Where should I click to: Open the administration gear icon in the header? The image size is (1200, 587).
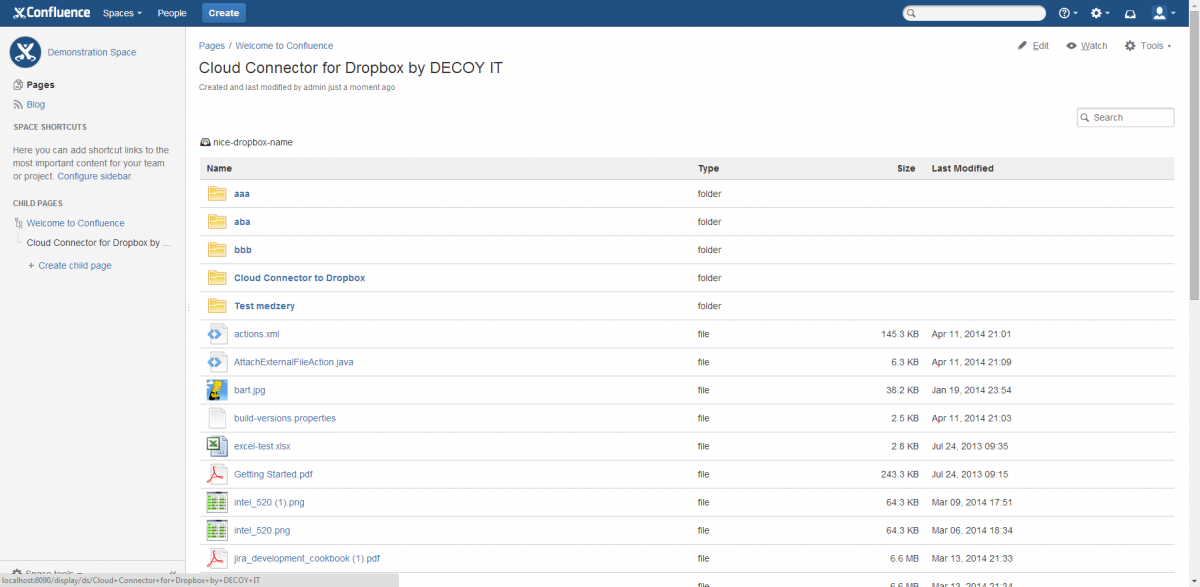point(1096,13)
